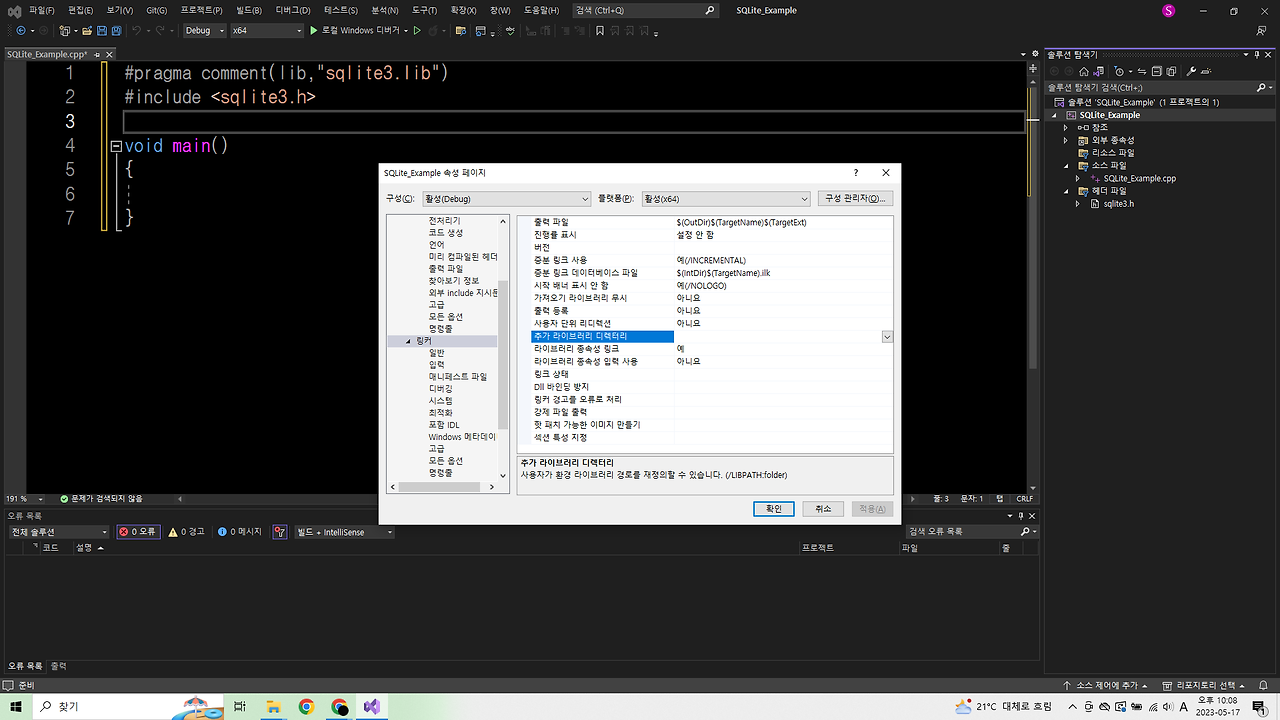Click the Save All icon
1280x720 pixels.
(x=116, y=30)
